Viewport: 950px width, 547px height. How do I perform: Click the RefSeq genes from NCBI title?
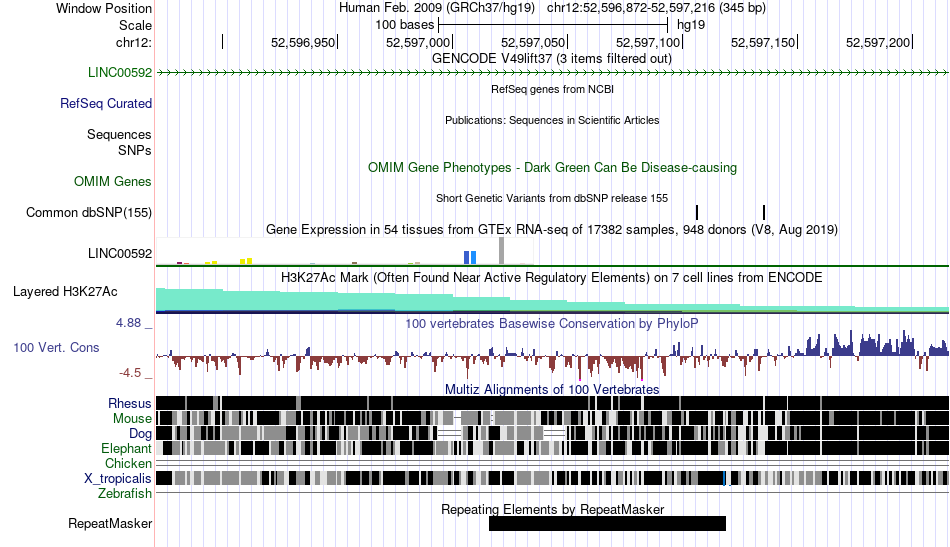pos(552,89)
